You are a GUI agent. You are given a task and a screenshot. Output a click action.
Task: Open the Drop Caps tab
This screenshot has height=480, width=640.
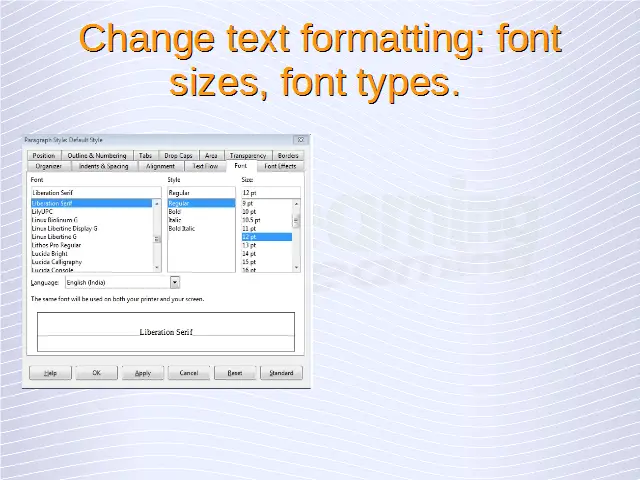pos(178,156)
